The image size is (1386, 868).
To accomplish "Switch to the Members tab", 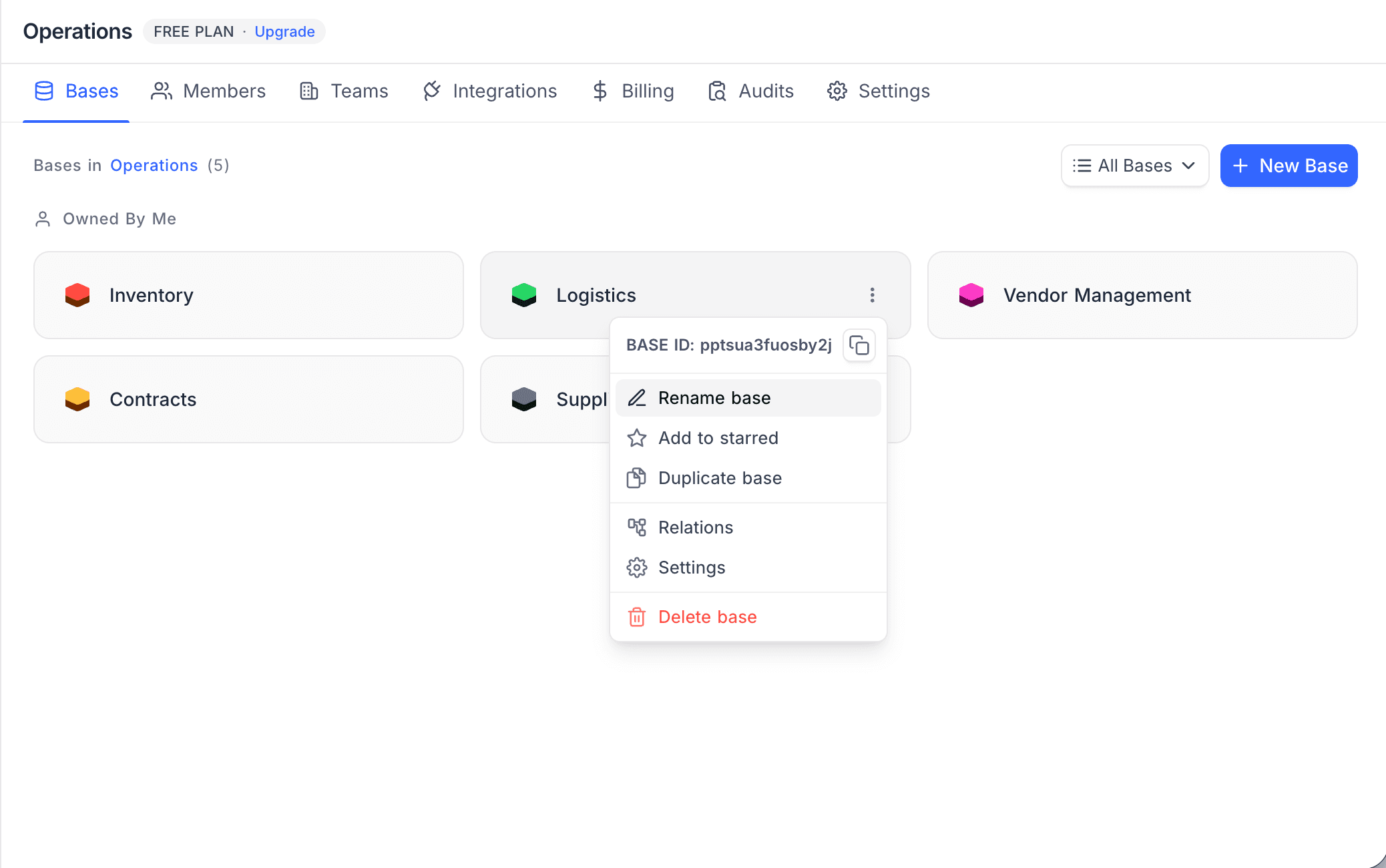I will click(x=208, y=91).
